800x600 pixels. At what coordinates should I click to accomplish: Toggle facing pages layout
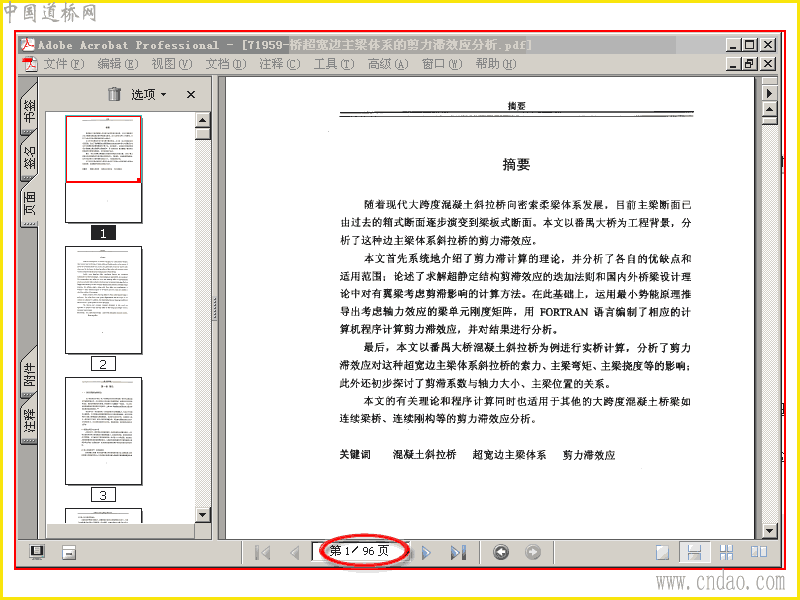tap(759, 552)
